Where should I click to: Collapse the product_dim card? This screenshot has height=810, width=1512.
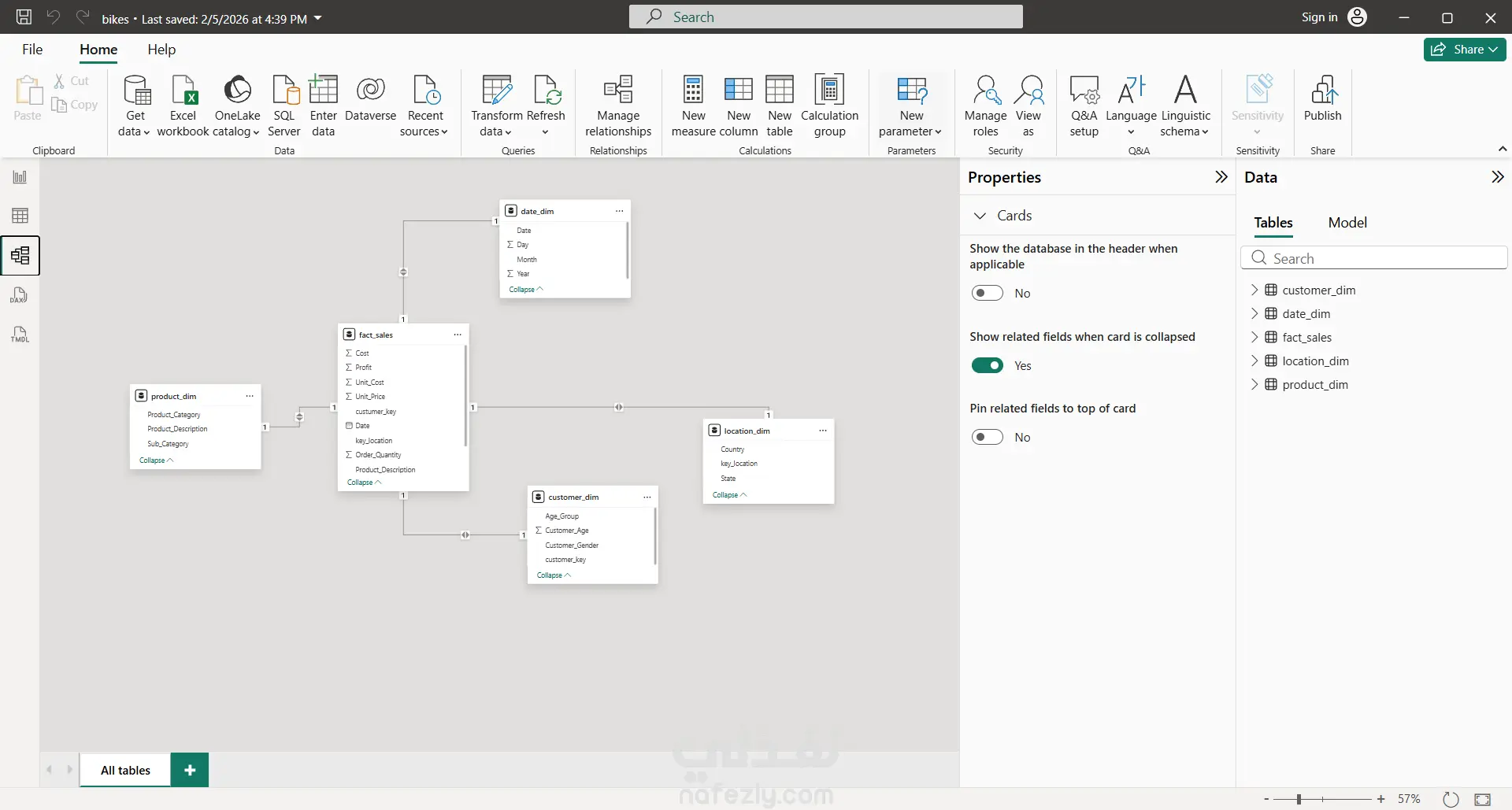coord(156,460)
